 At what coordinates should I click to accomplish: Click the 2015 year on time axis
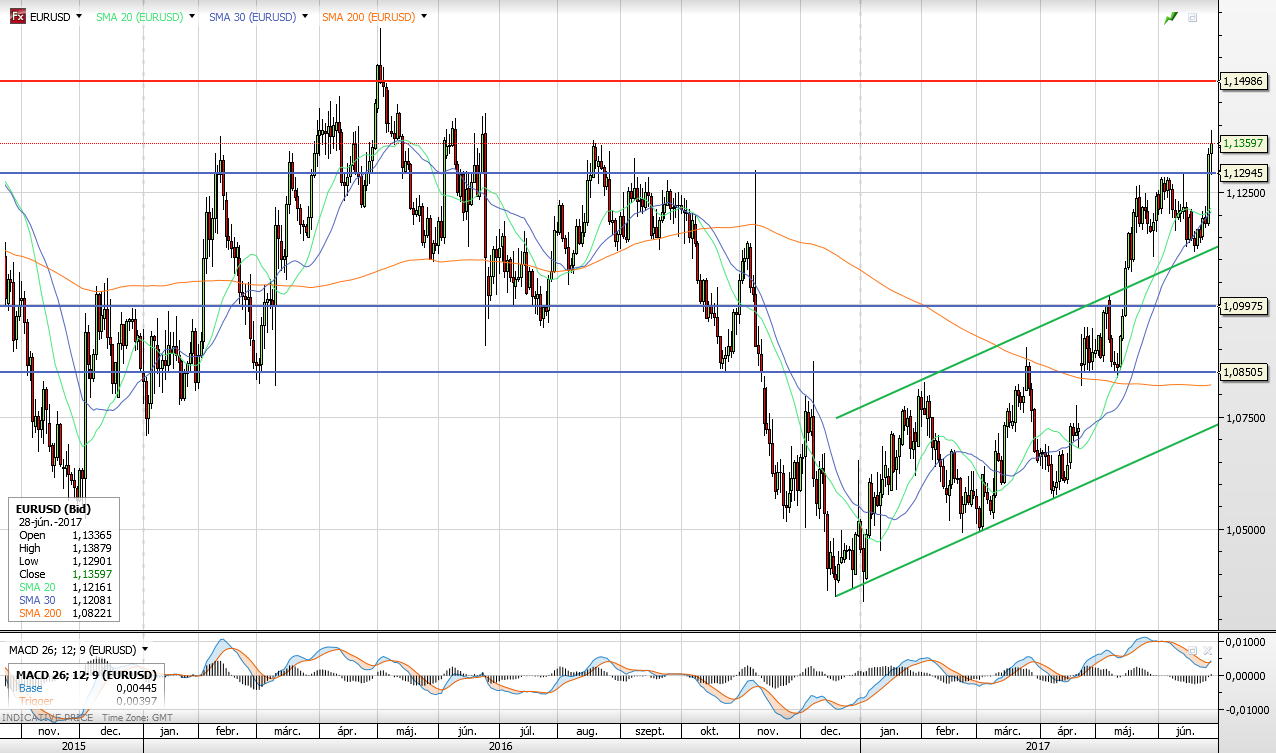coord(74,746)
